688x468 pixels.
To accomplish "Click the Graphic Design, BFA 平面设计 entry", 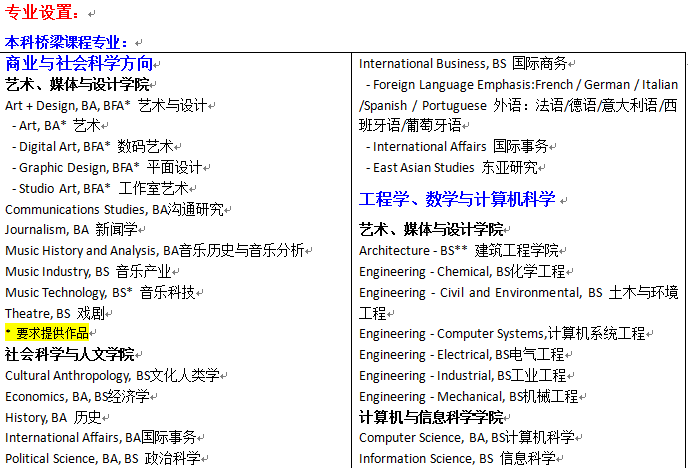I will (110, 167).
